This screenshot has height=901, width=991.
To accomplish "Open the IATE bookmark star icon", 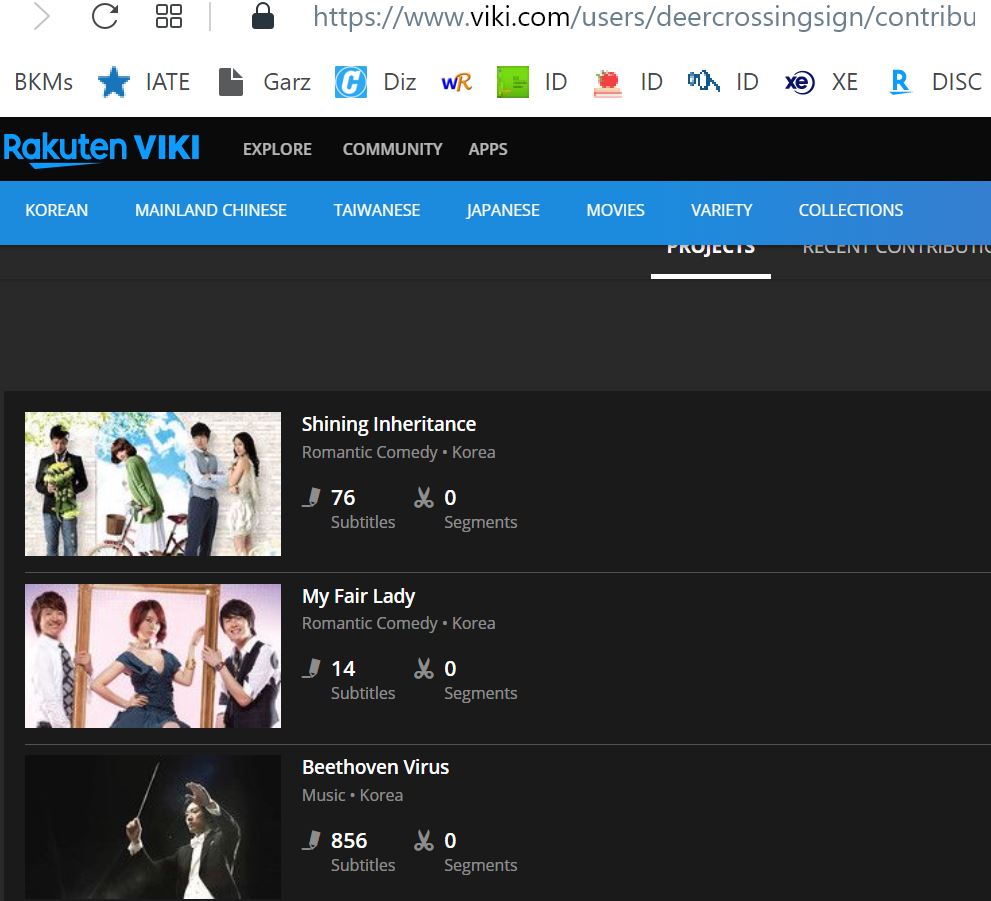I will [114, 82].
